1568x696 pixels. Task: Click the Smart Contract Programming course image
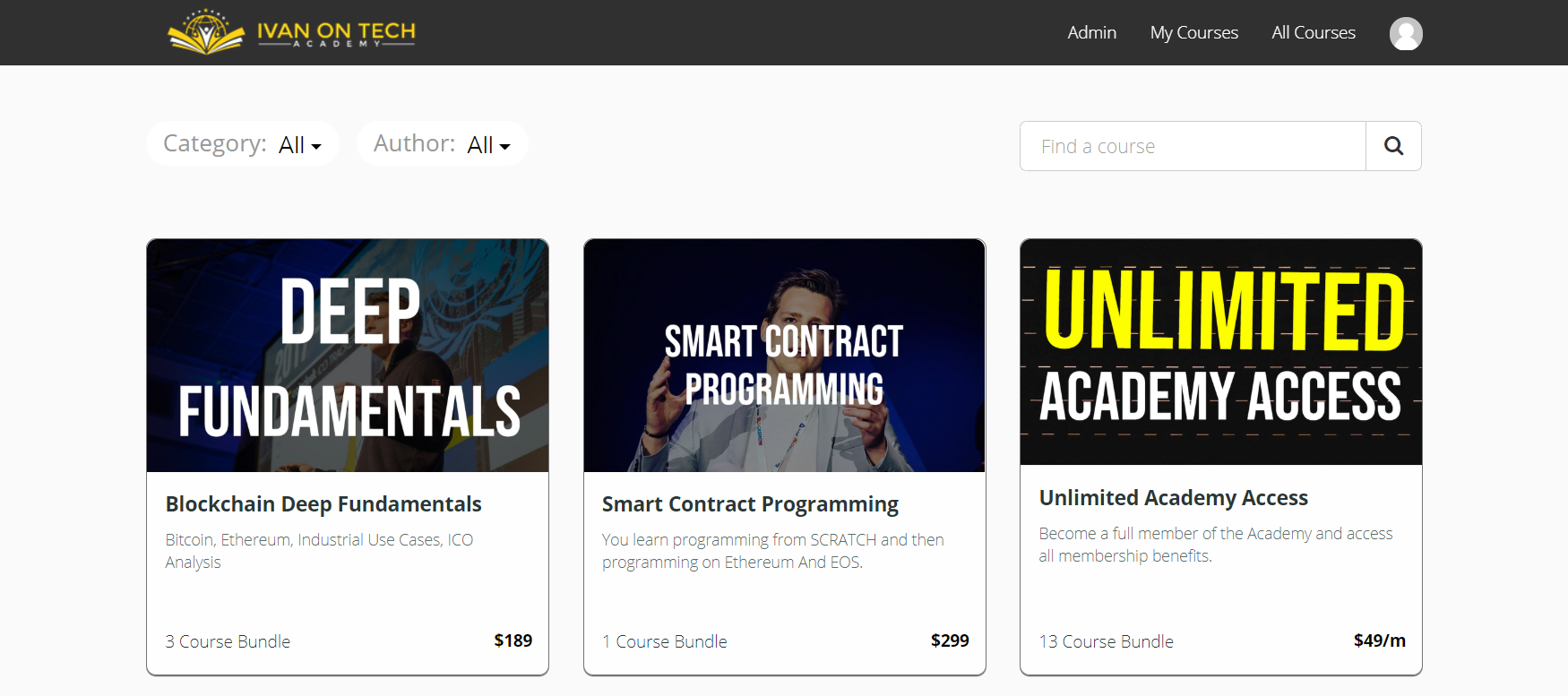tap(784, 355)
